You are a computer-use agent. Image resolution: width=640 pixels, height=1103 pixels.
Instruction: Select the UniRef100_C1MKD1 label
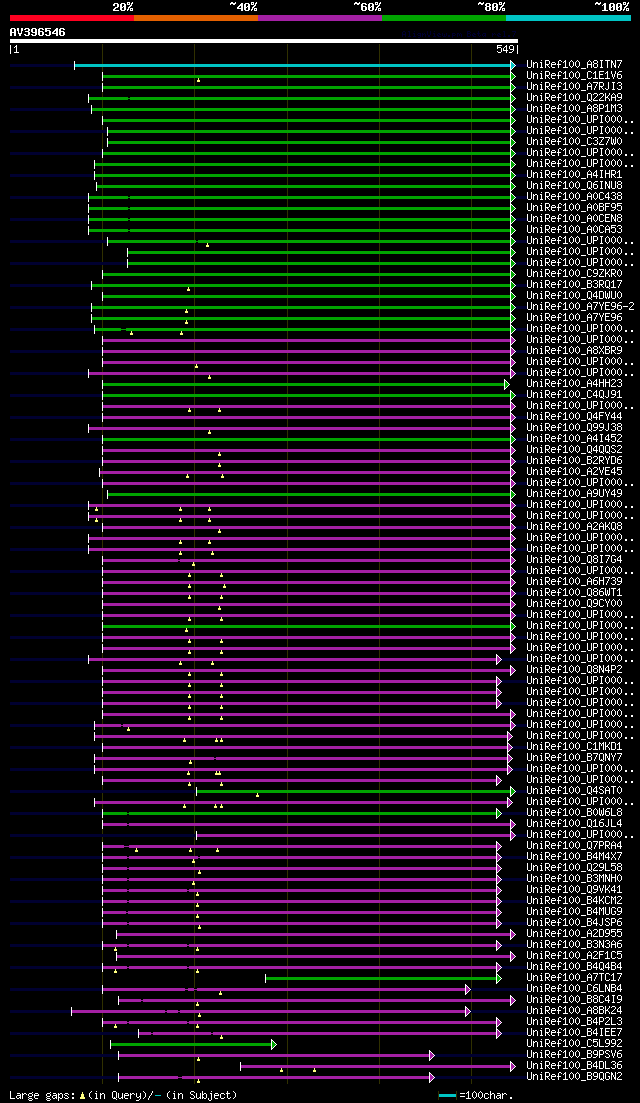[574, 746]
